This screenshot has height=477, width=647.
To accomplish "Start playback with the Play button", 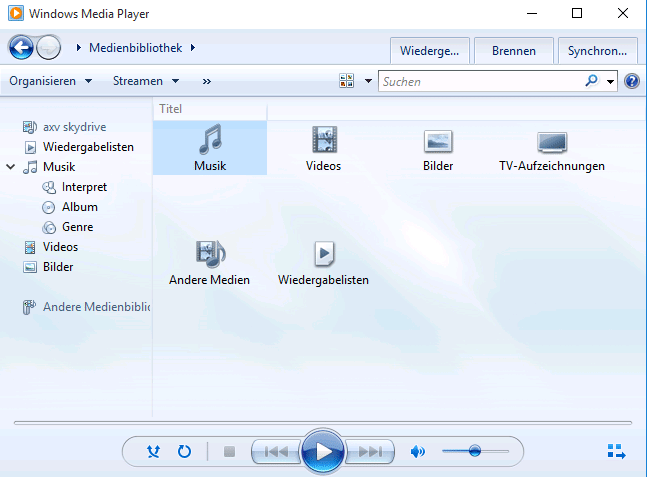I will (323, 451).
